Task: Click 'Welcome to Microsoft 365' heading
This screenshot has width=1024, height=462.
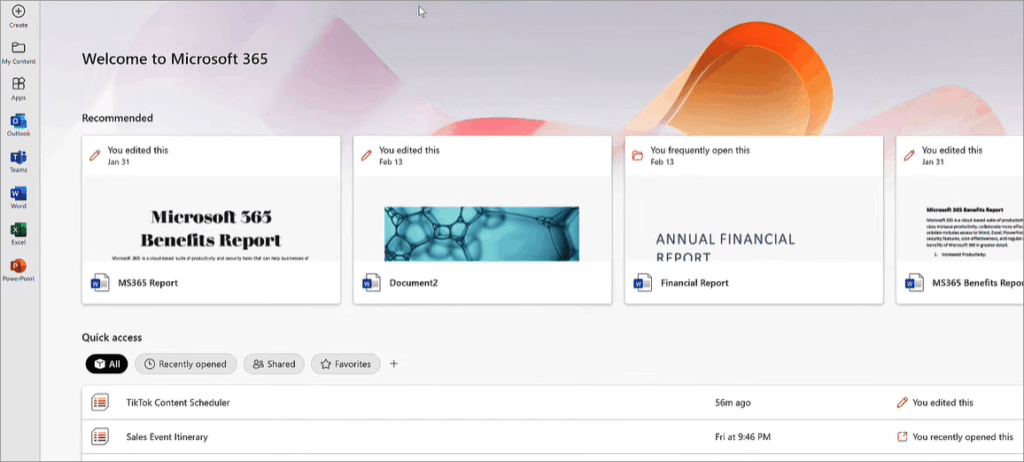Action: (174, 59)
